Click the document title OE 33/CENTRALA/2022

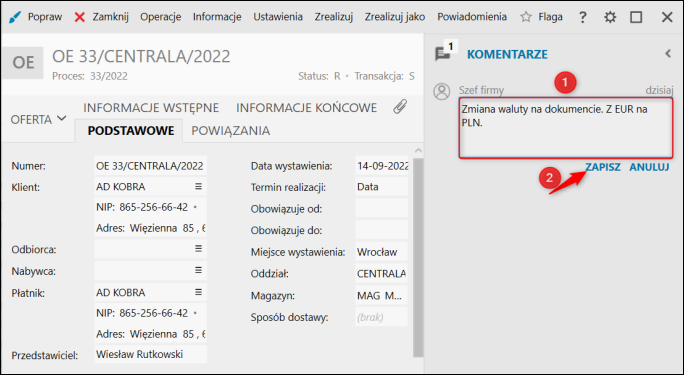coord(141,57)
